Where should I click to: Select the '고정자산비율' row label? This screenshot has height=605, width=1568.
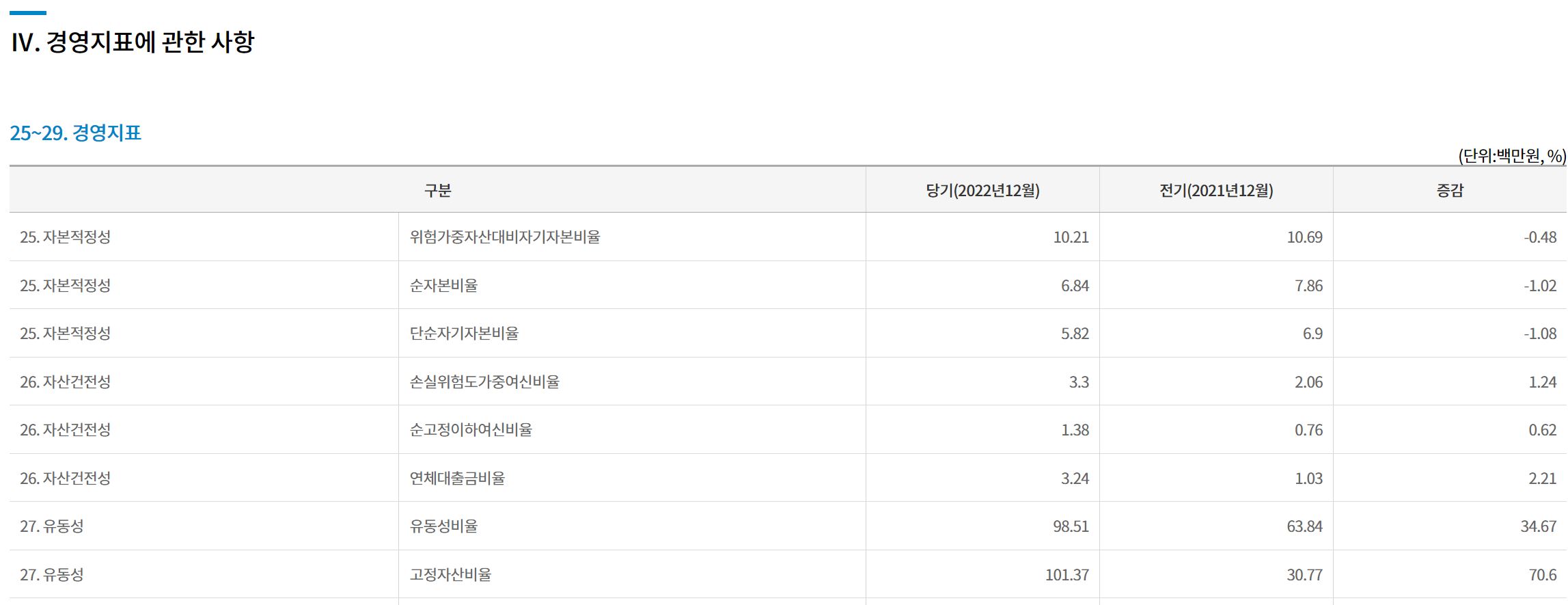[x=450, y=574]
